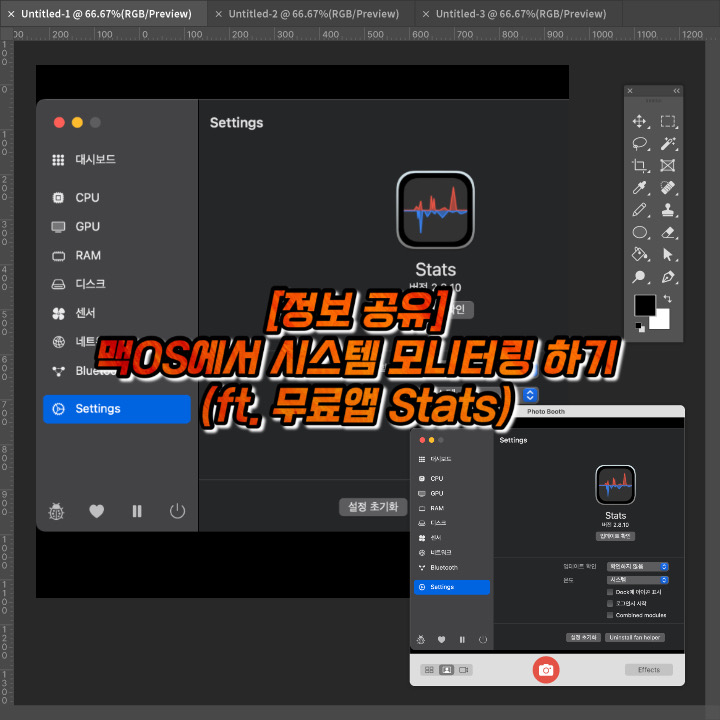Click 설정 초기화 button in large Stats window
Viewport: 720px width, 720px height.
point(373,507)
